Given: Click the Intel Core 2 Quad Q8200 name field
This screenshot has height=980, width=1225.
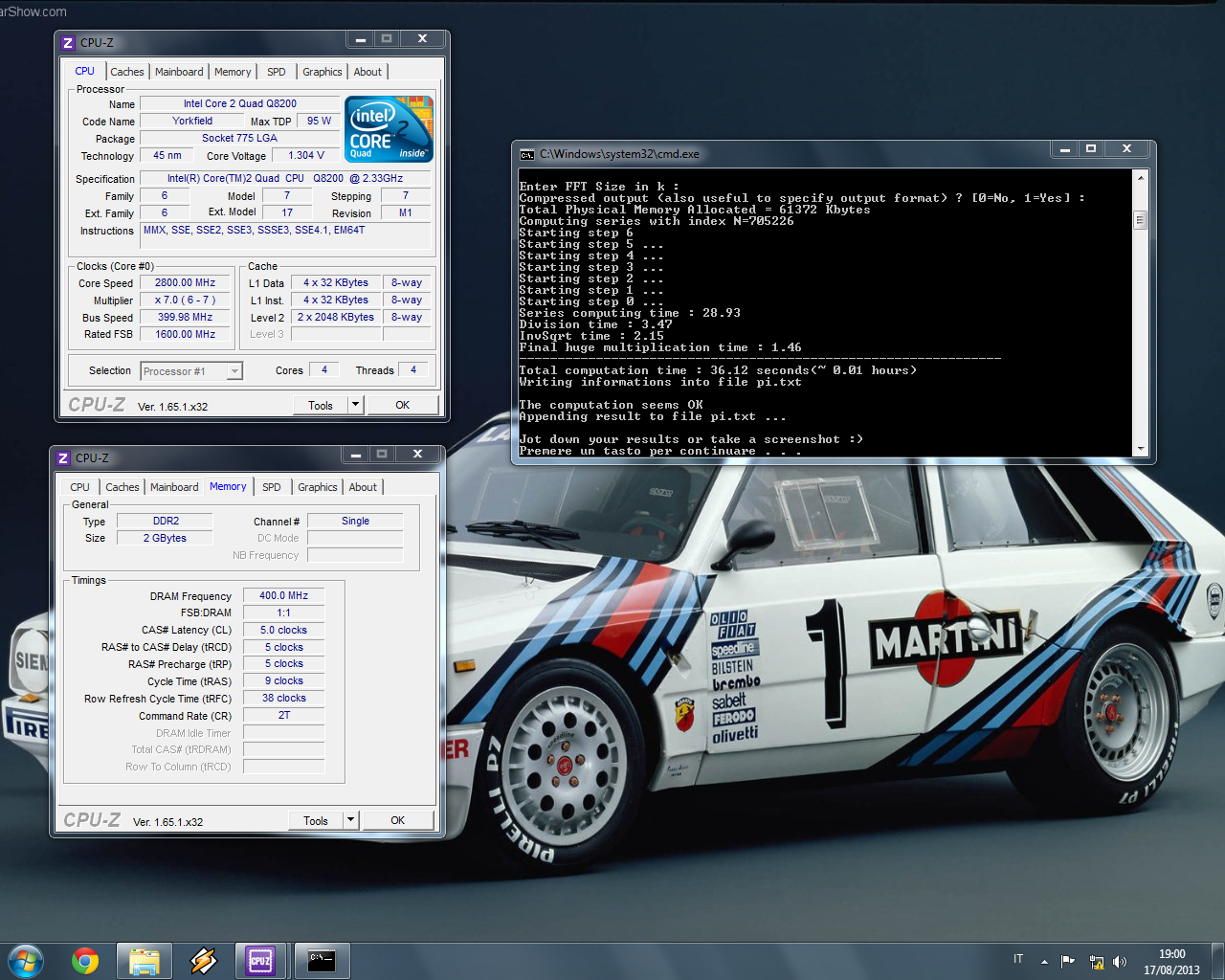Looking at the screenshot, I should pos(240,103).
